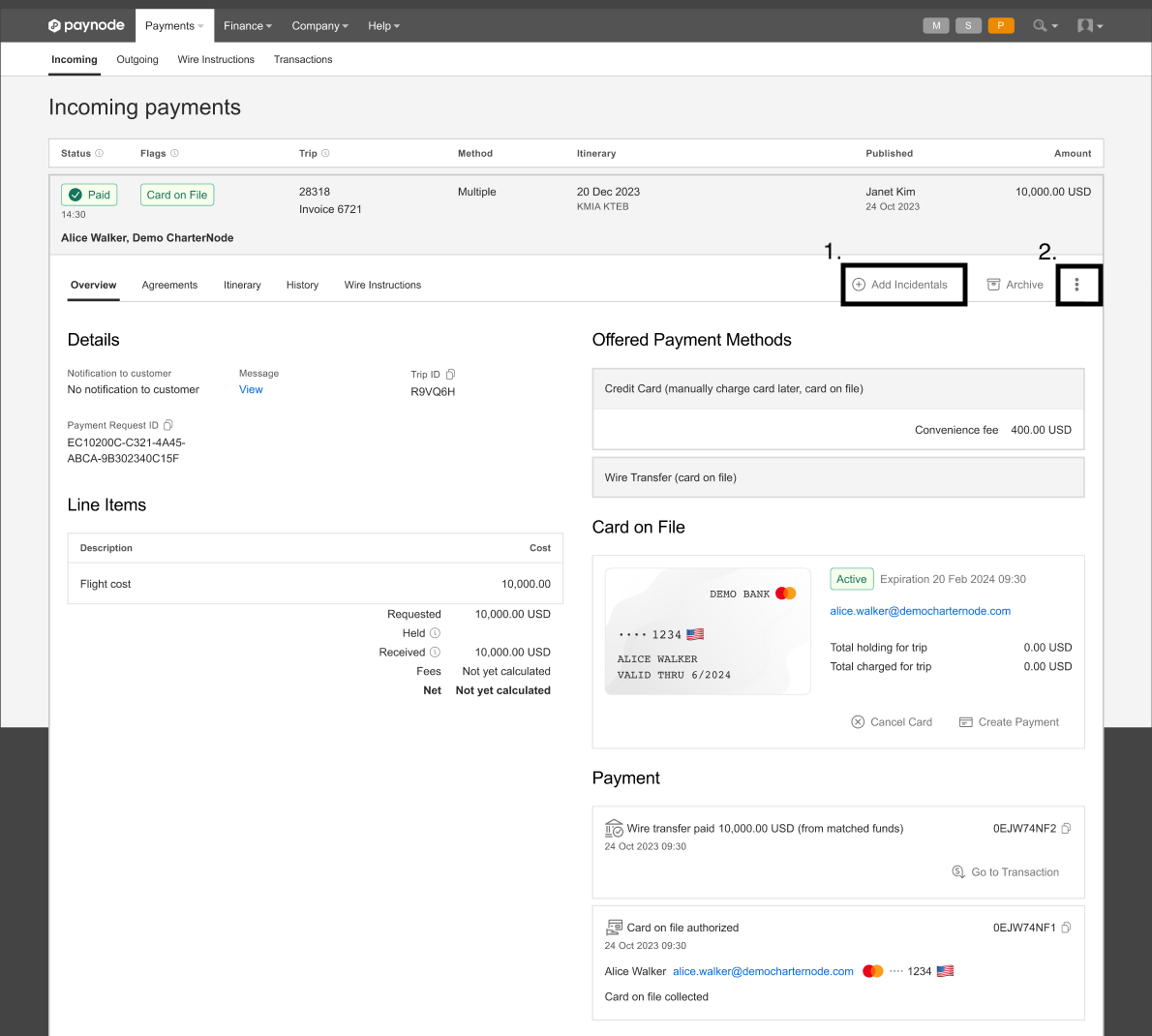Click the Create Payment button

(x=1009, y=722)
